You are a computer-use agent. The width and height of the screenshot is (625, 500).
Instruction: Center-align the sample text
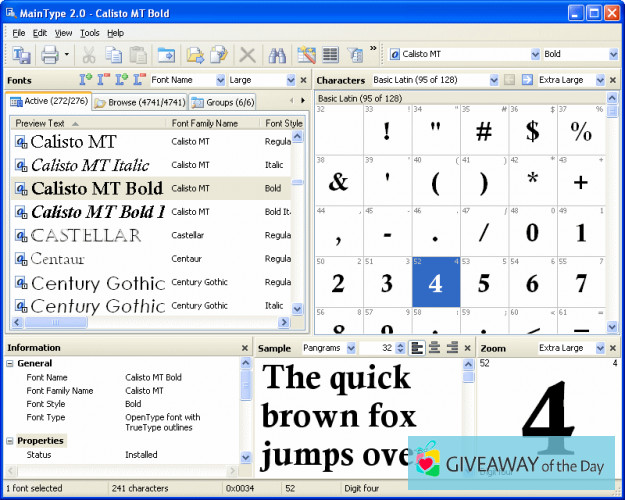tap(434, 348)
